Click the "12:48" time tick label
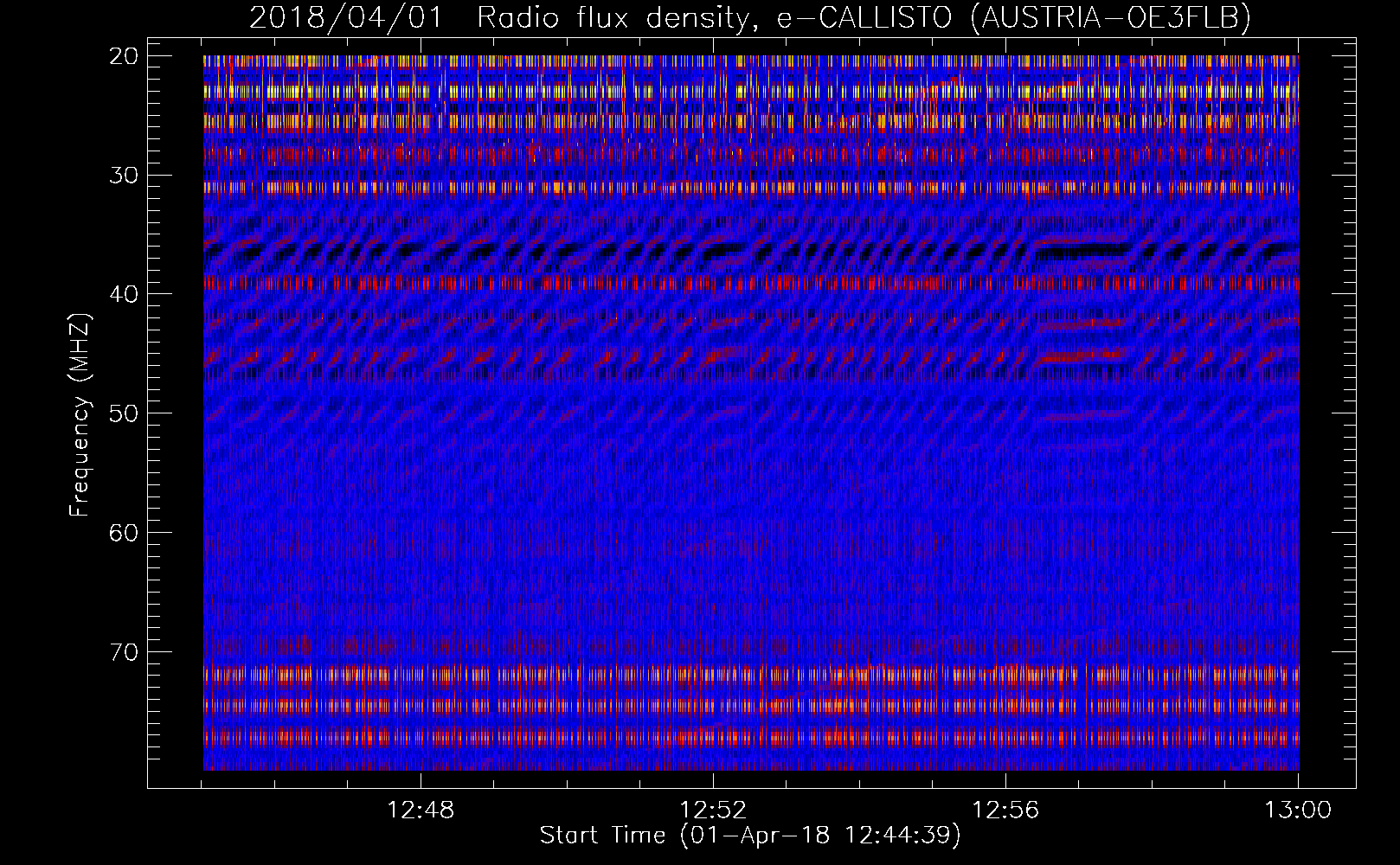 pyautogui.click(x=421, y=811)
